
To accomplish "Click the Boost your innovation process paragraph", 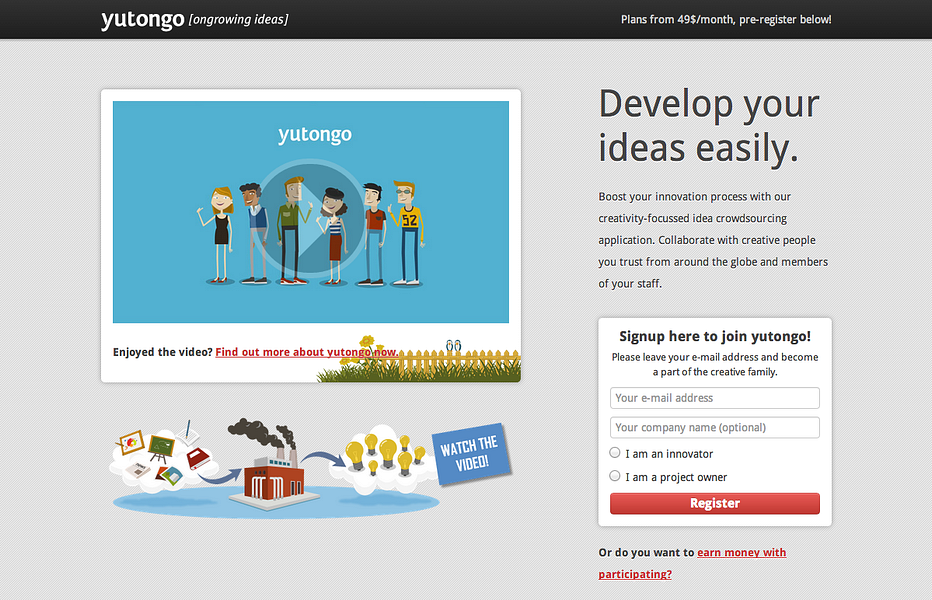I will [713, 240].
